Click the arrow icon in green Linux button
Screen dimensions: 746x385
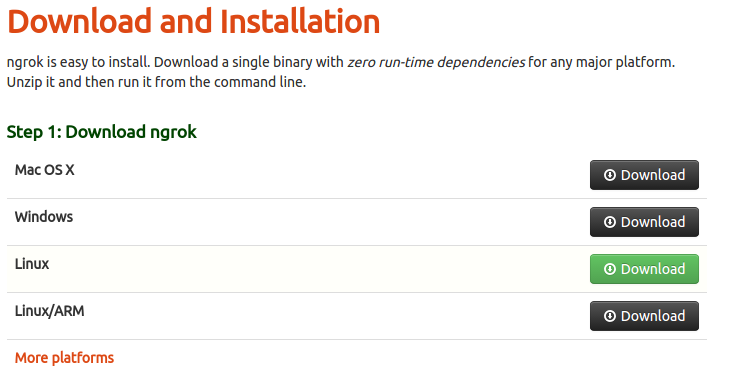point(610,269)
